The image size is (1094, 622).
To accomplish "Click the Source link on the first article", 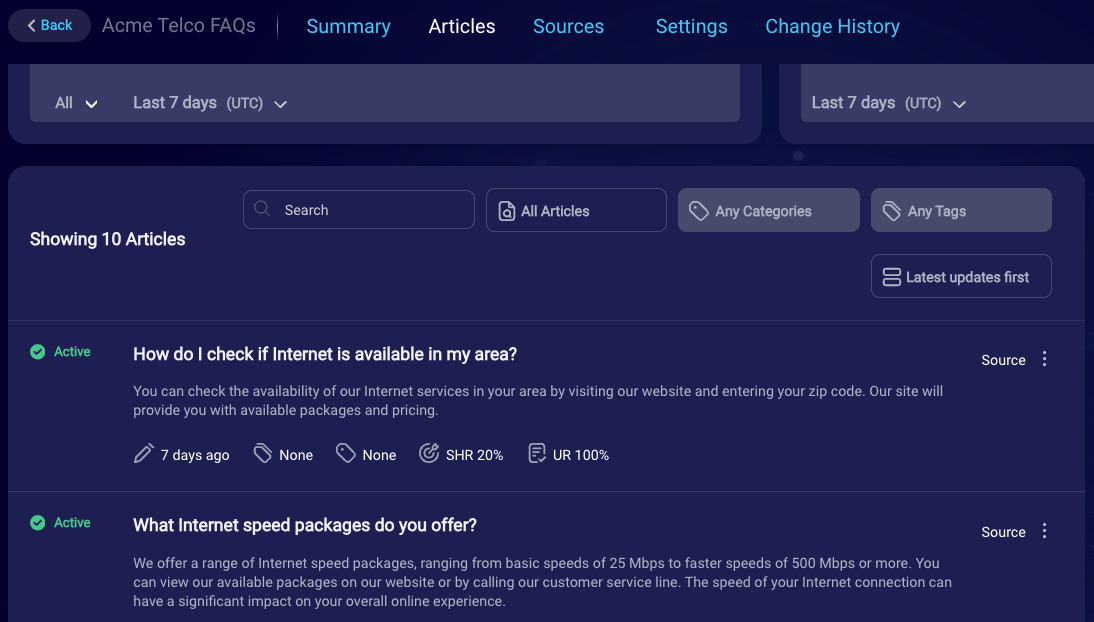I will point(1003,359).
